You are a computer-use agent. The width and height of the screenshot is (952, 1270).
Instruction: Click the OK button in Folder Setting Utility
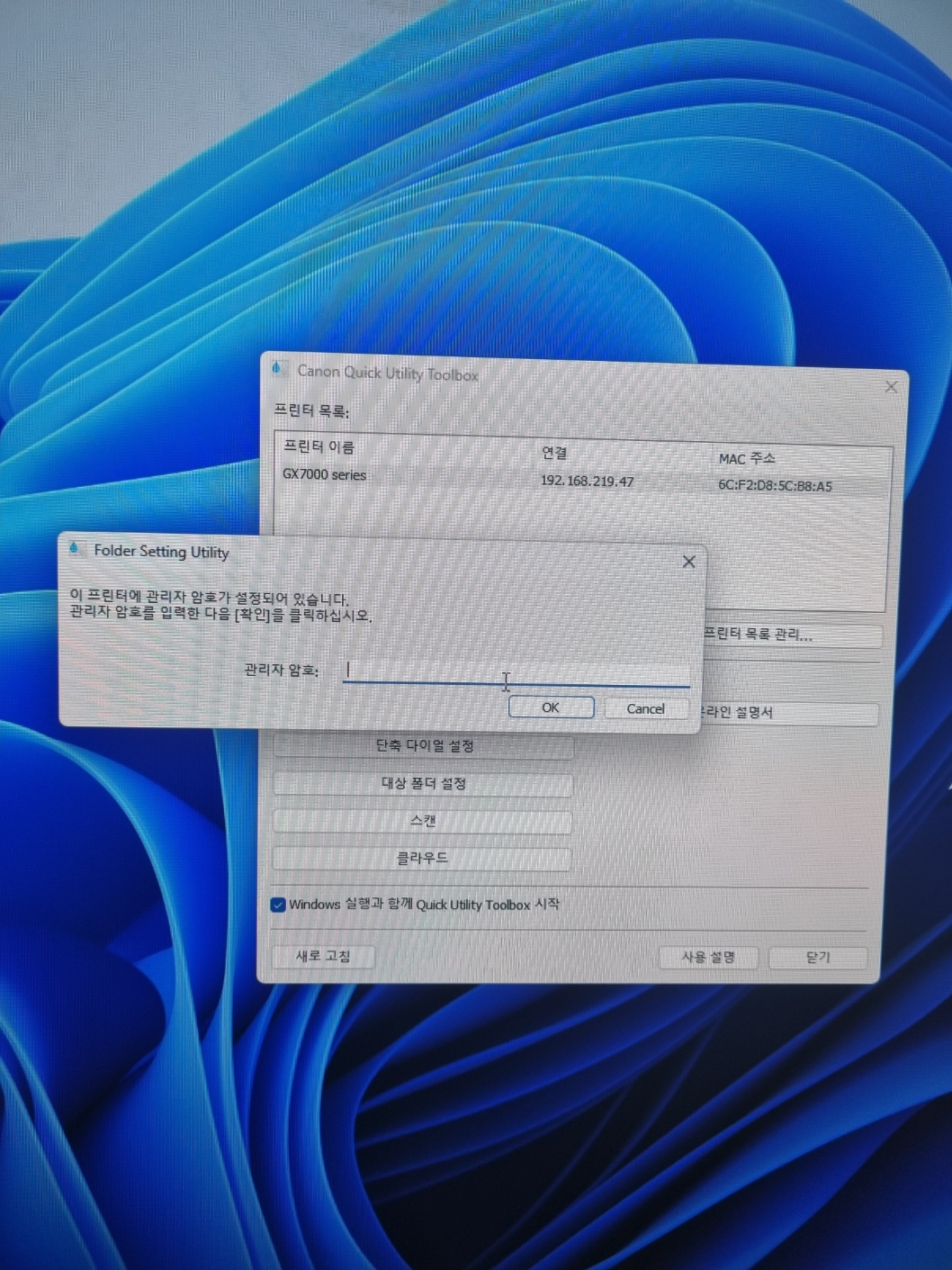[x=551, y=707]
